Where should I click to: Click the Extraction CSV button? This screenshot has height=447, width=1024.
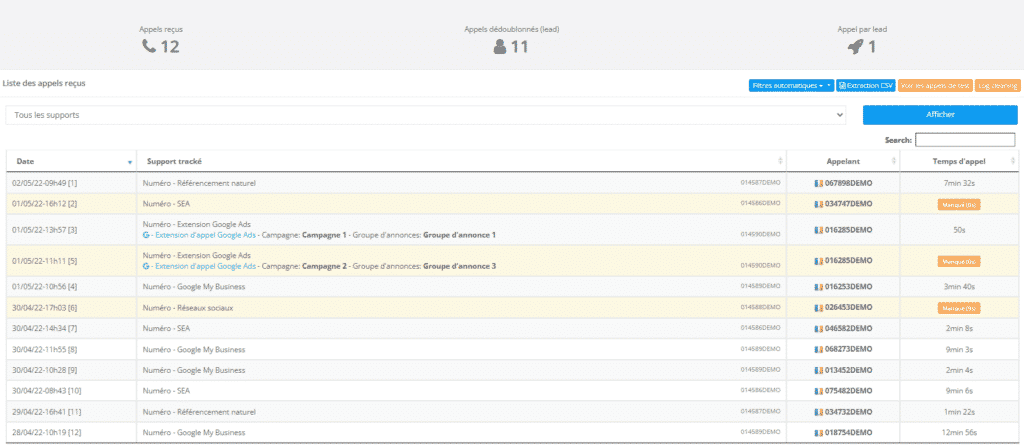click(x=865, y=86)
